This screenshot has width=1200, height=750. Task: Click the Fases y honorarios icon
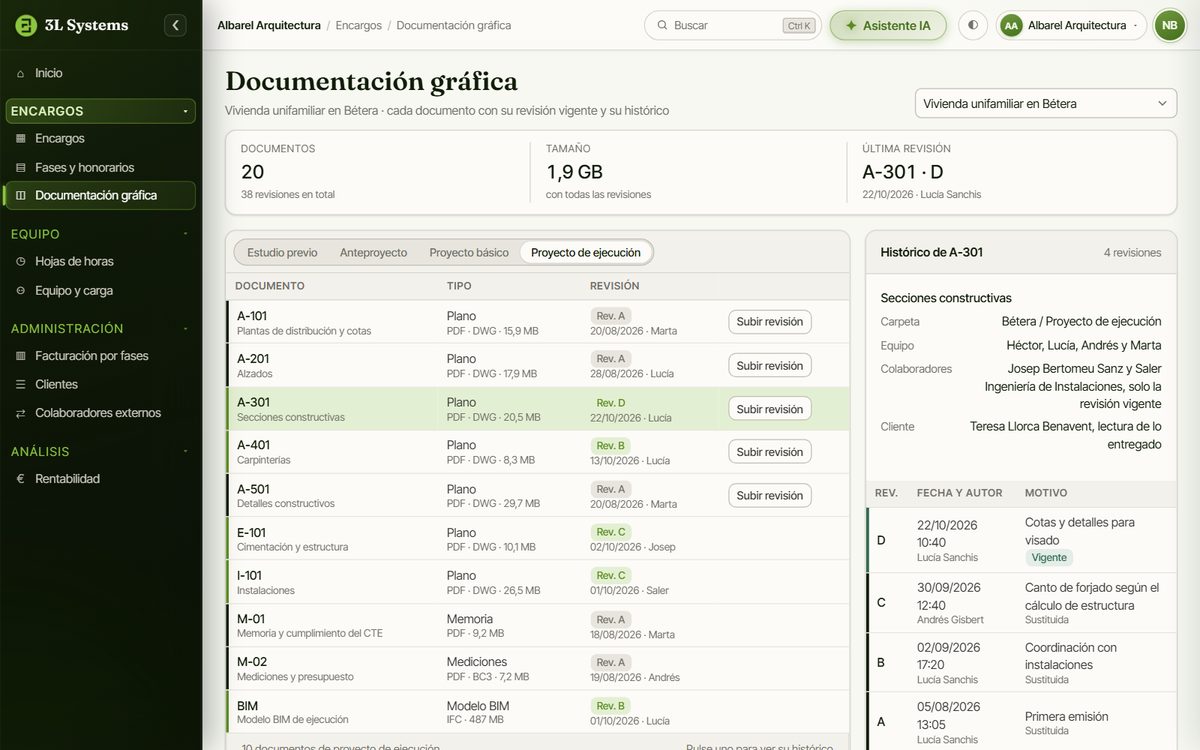point(21,167)
